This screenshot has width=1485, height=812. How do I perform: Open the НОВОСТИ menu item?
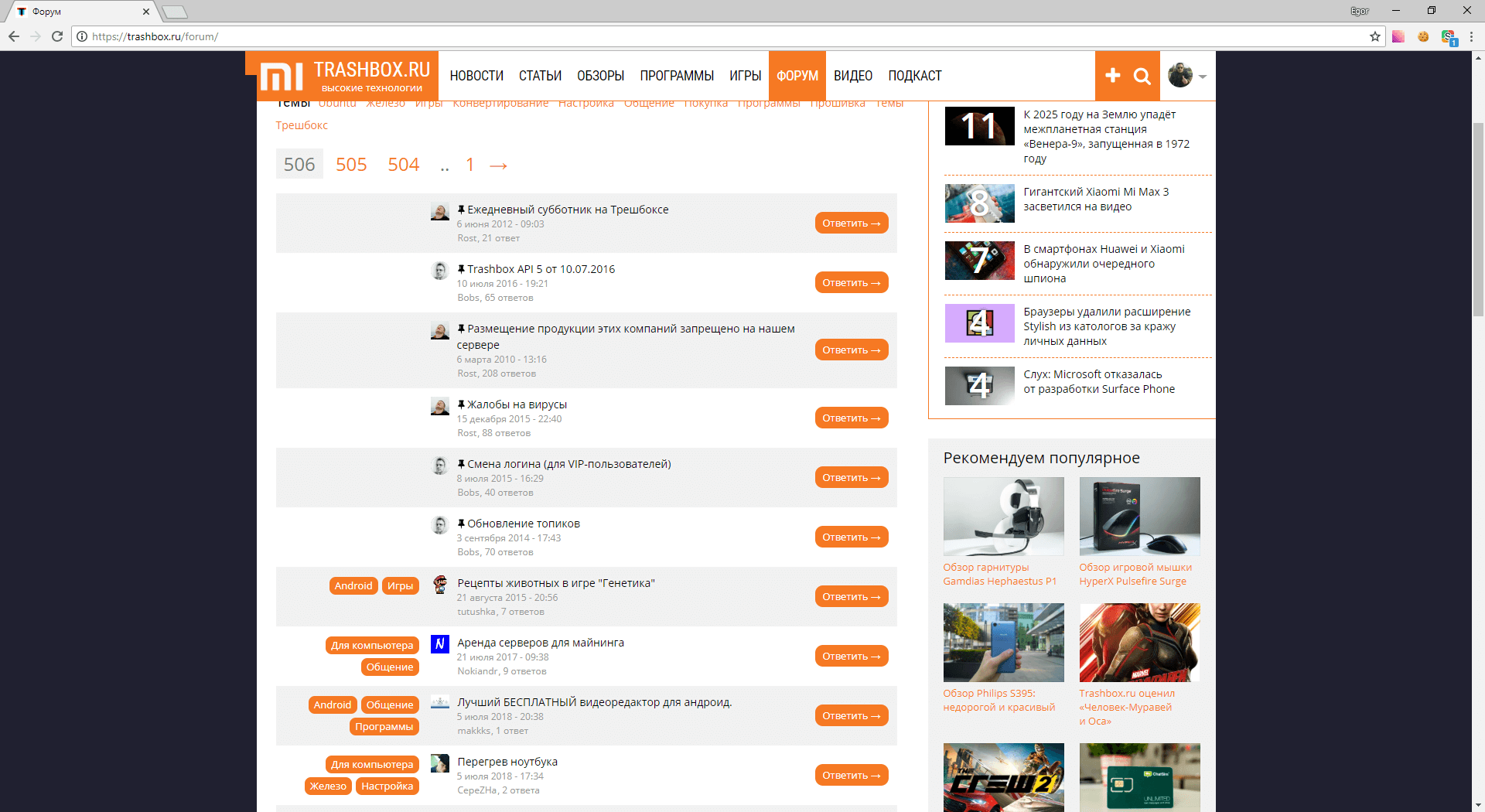[x=476, y=76]
